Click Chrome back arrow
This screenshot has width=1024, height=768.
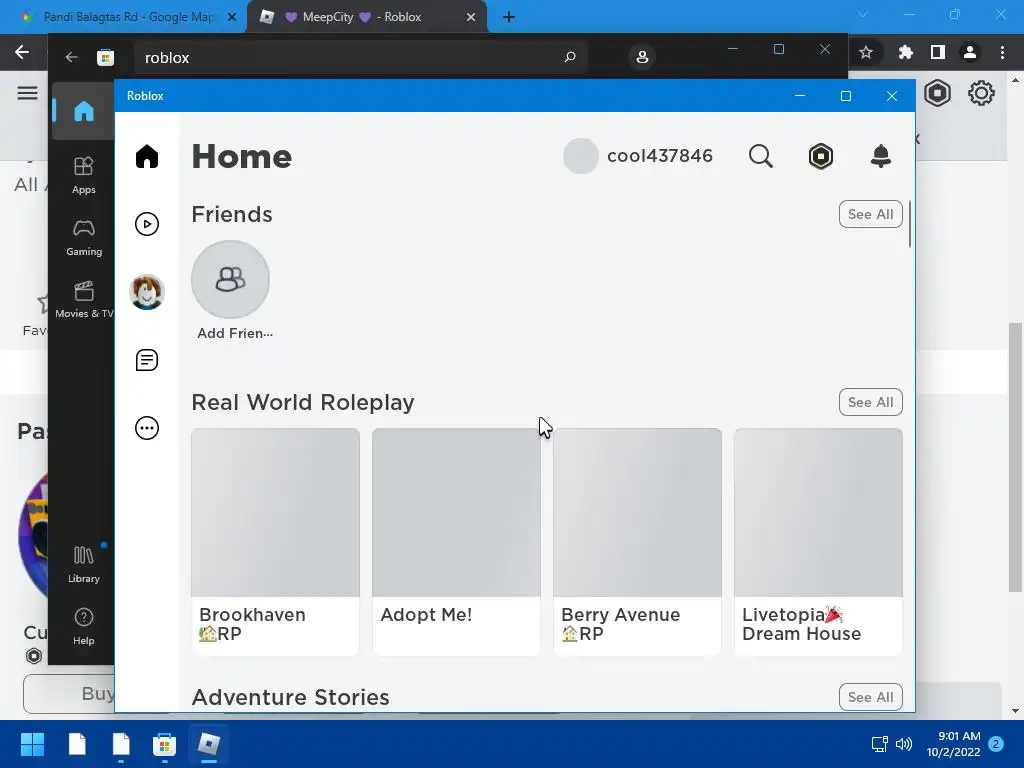[22, 52]
